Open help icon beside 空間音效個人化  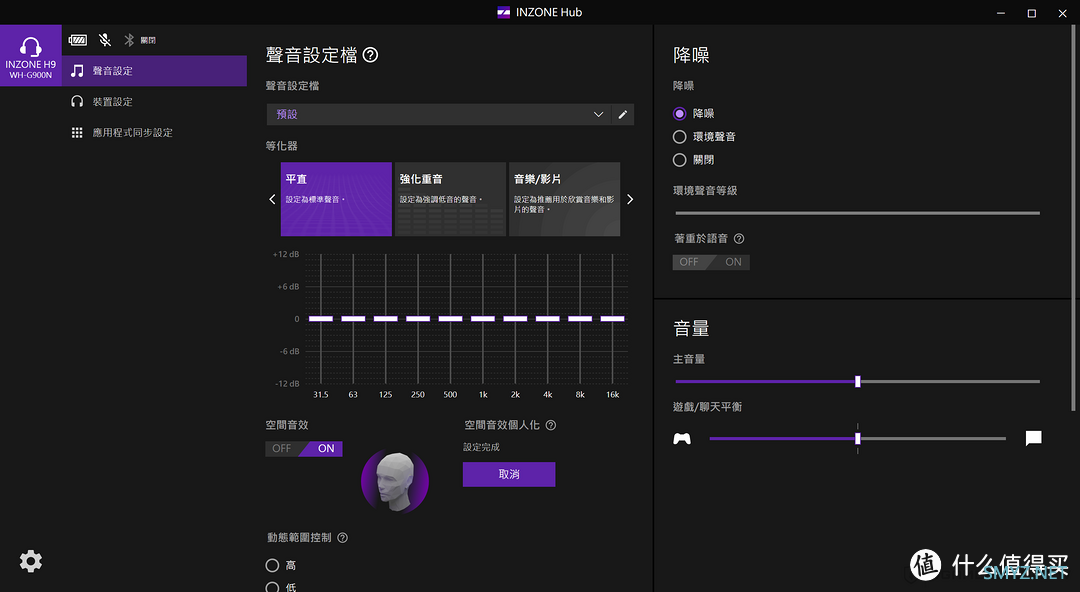551,425
